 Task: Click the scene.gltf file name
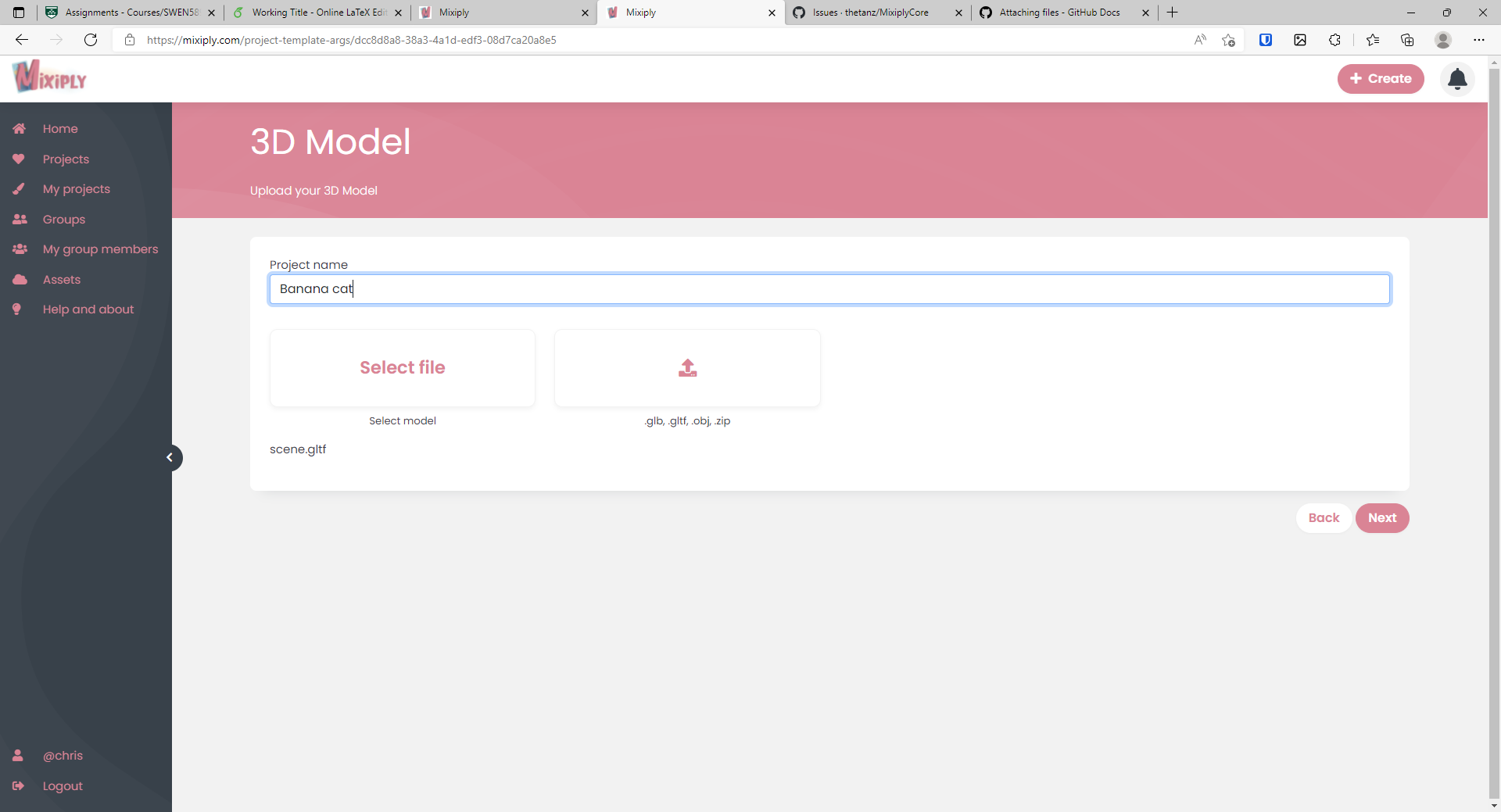click(298, 449)
